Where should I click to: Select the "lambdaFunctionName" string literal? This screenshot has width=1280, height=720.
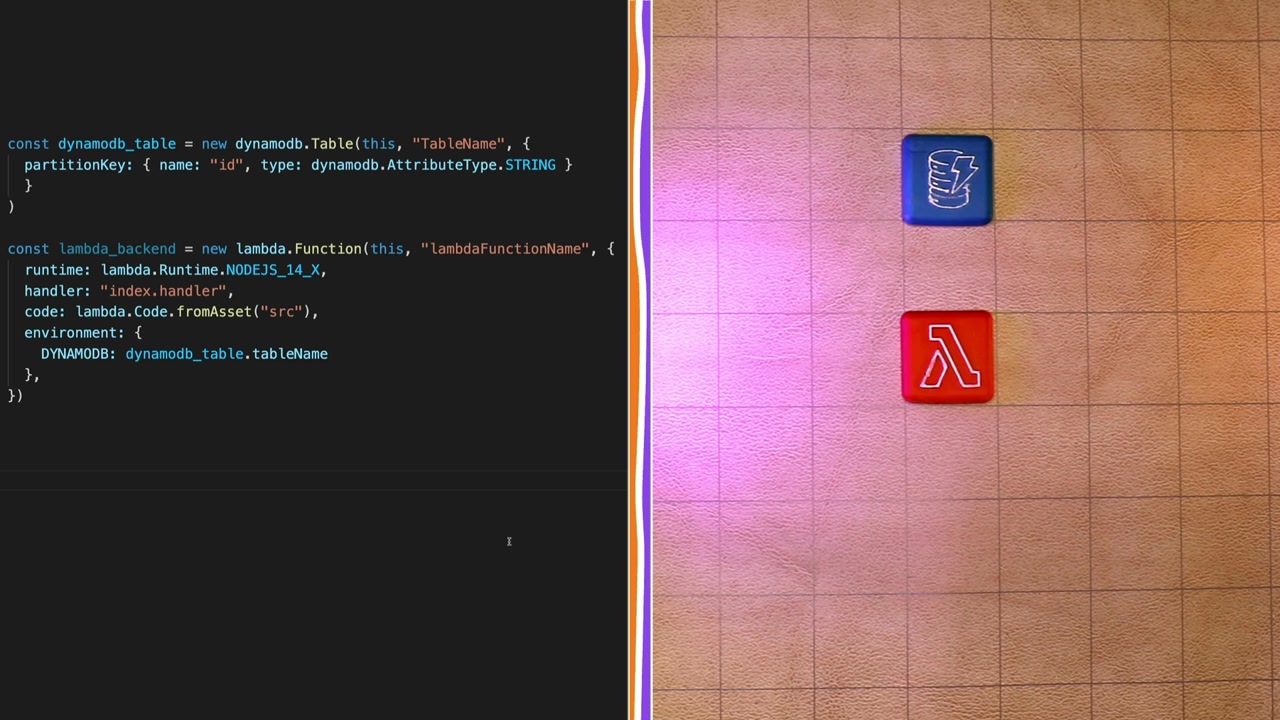point(505,249)
